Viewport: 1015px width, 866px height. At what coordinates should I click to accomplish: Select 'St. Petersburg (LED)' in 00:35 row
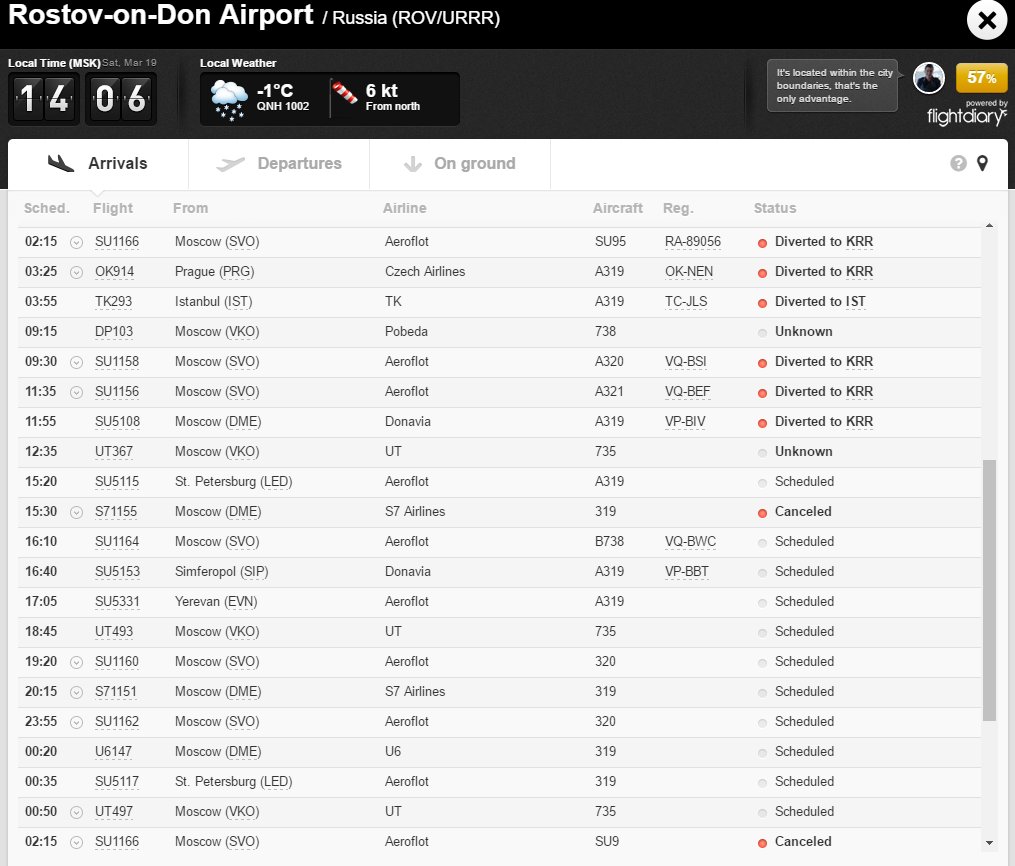click(x=233, y=782)
